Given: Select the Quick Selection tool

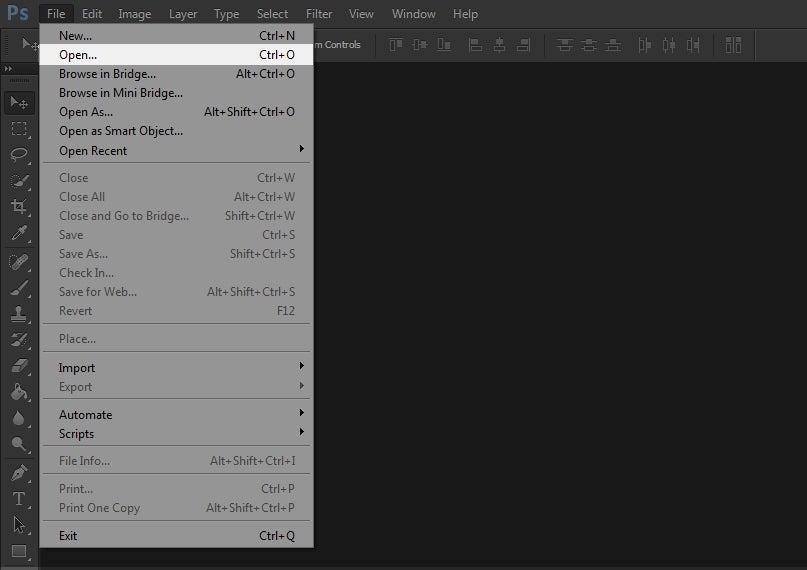Looking at the screenshot, I should 19,181.
